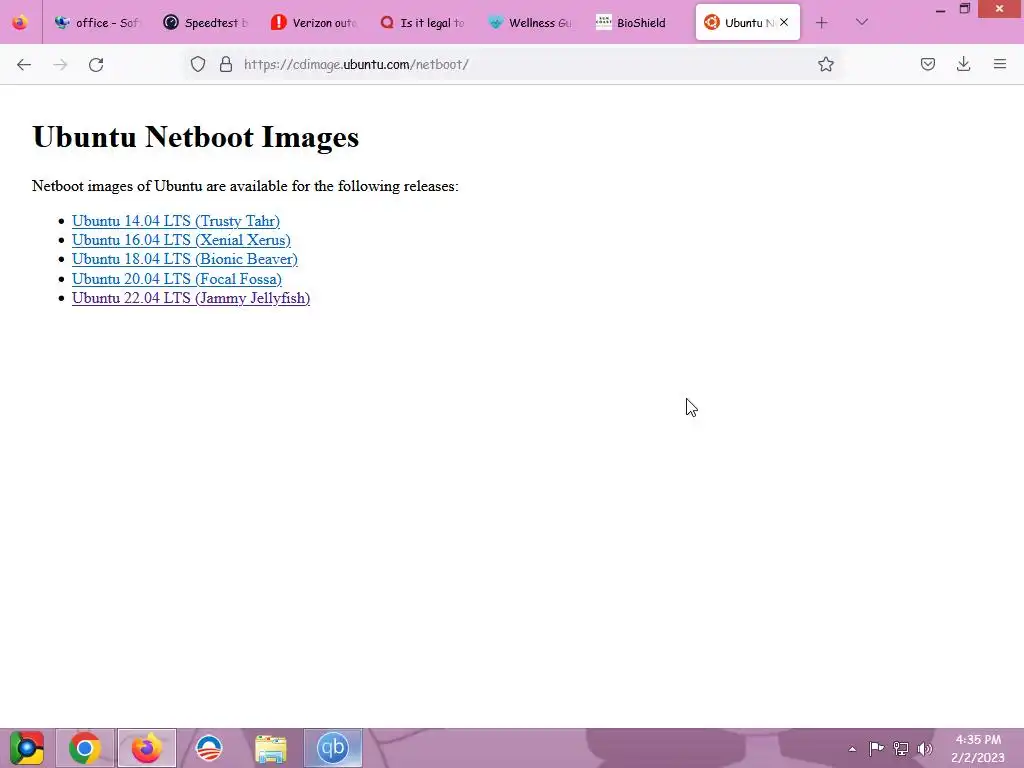Open a new tab with the plus button

point(822,23)
